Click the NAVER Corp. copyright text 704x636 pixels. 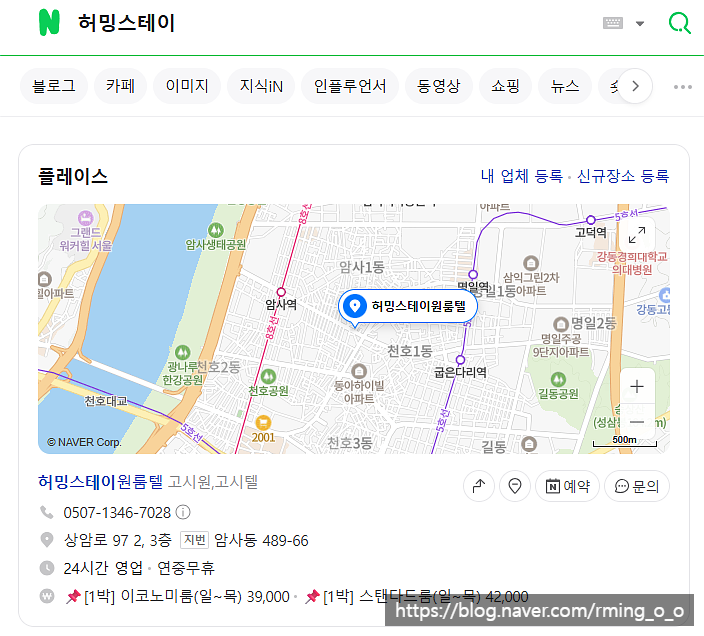tap(84, 442)
